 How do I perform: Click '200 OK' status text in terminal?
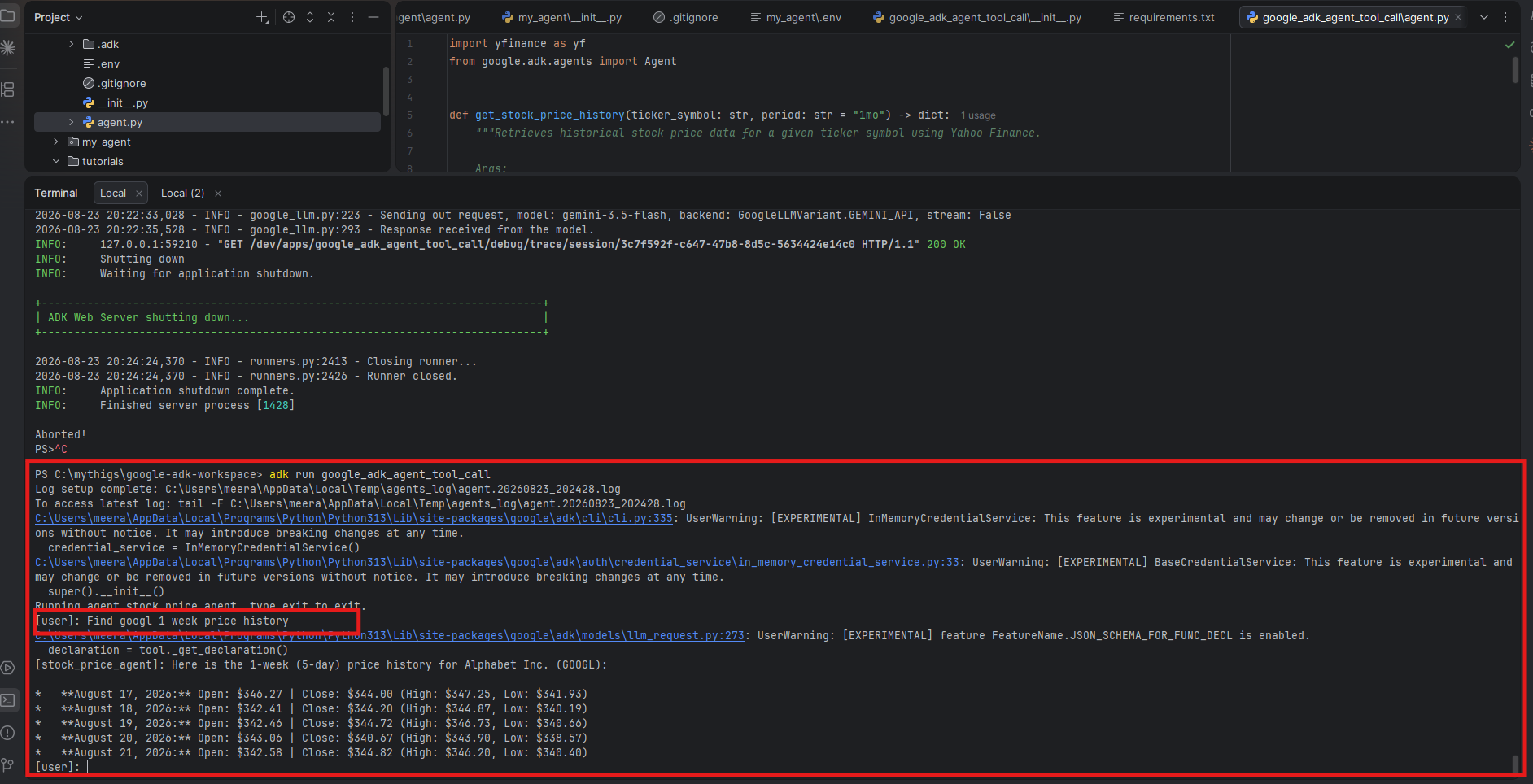[x=946, y=244]
